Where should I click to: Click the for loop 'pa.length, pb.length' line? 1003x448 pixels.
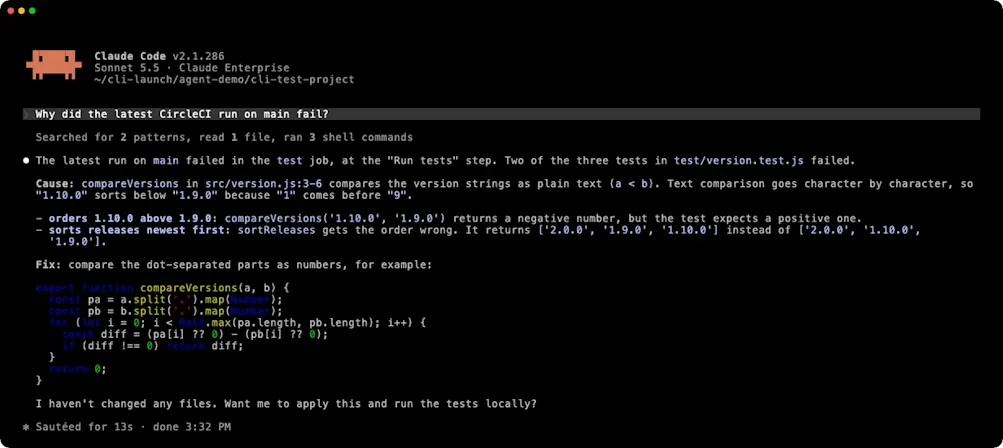[x=237, y=323]
